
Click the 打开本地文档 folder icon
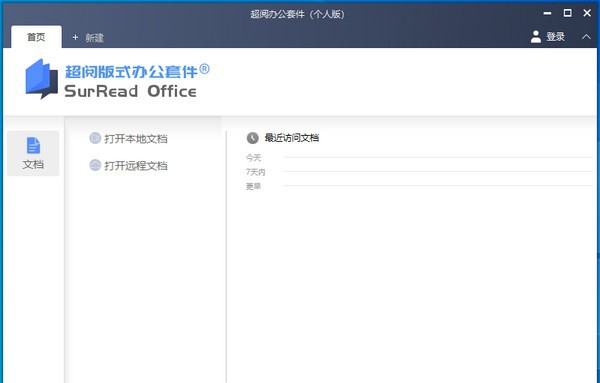coord(95,138)
